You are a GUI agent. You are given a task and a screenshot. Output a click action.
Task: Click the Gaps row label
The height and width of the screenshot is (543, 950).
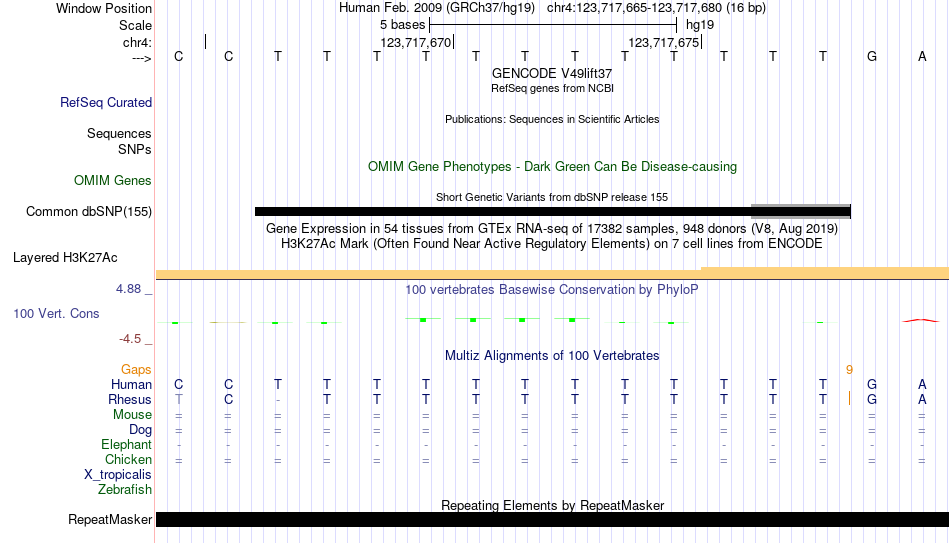click(x=136, y=370)
